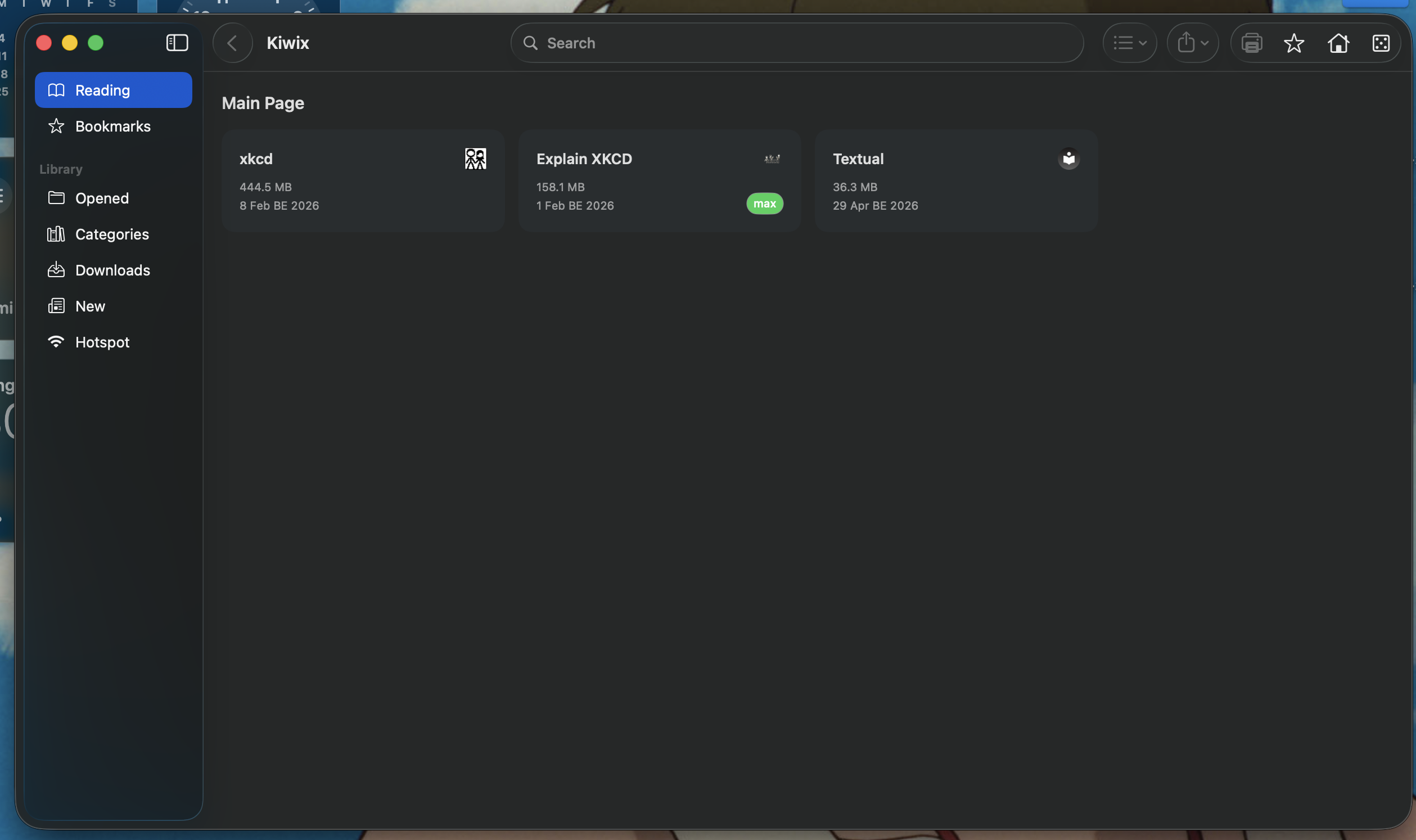This screenshot has width=1416, height=840.
Task: Click the Opened folder icon
Action: click(56, 197)
